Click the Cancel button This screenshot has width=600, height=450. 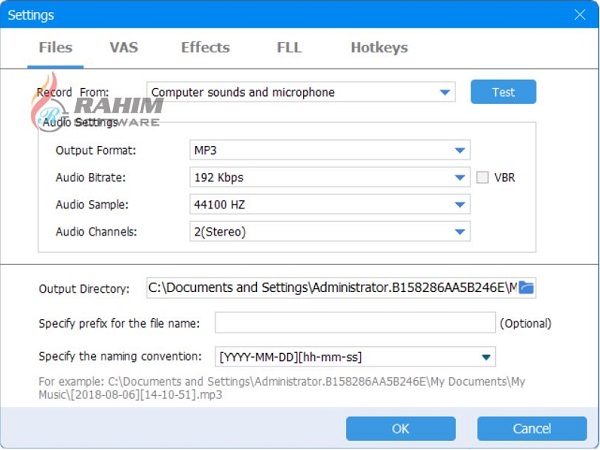(532, 429)
